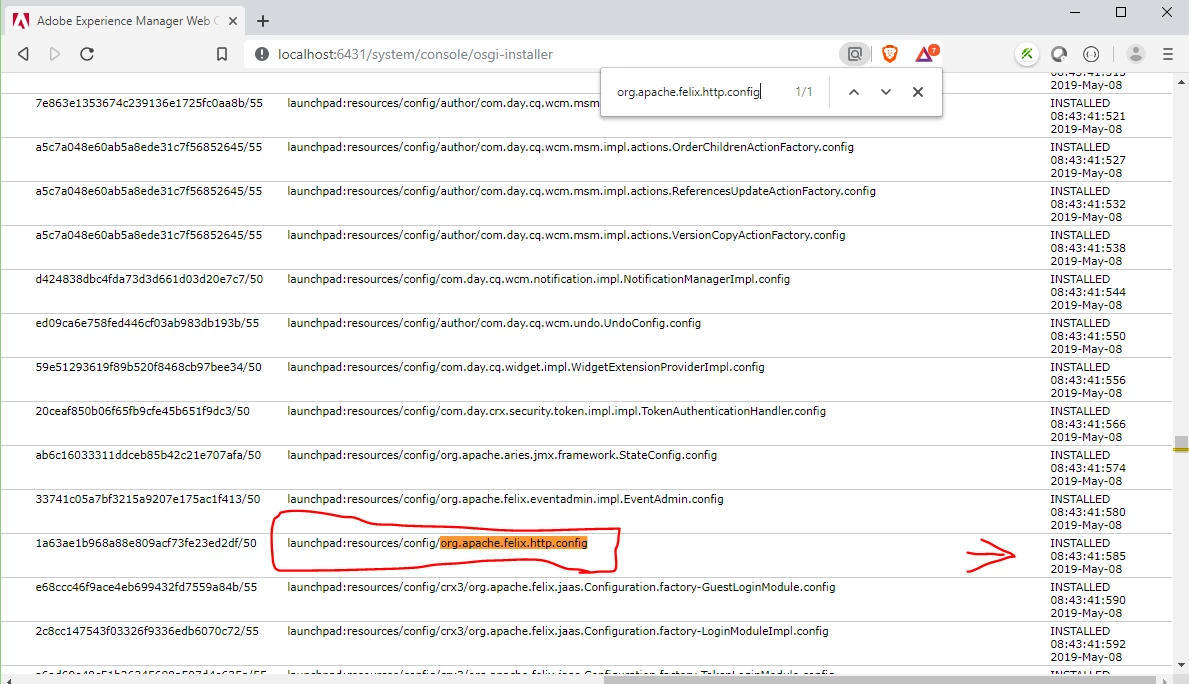Open the not-secure site info icon
Screen dimensions: 1189x684
click(x=262, y=54)
